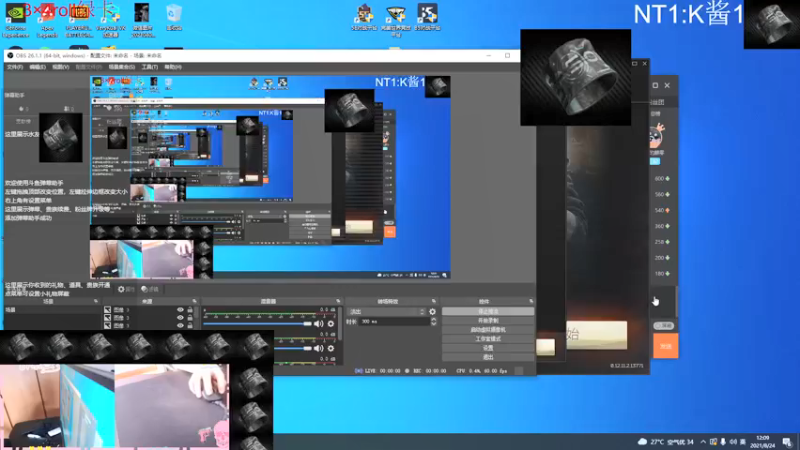
Task: Pop out the 场景 dock panel
Action: click(x=95, y=301)
